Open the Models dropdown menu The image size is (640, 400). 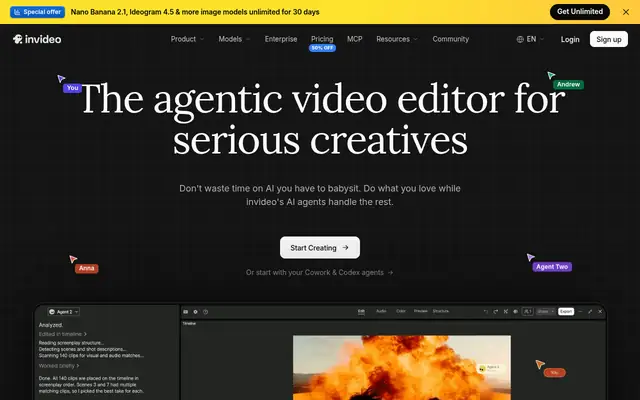[234, 39]
